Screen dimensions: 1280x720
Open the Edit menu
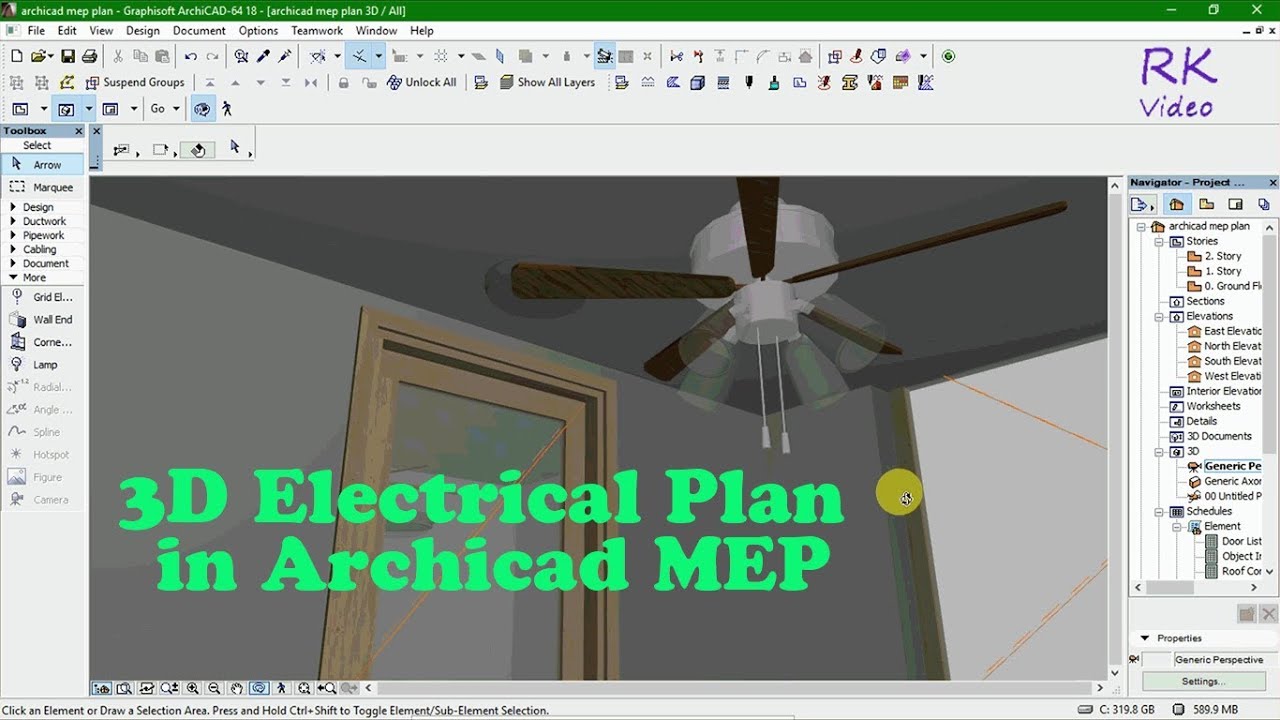tap(67, 31)
